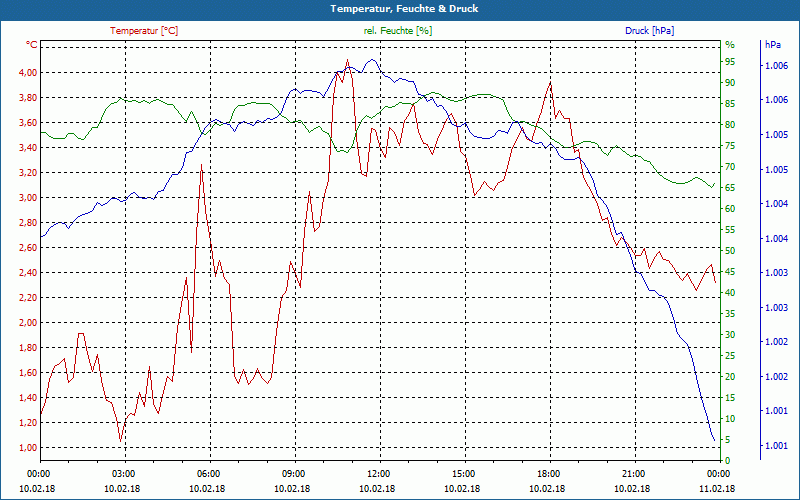Click the '1,20' temperature axis value

(x=29, y=422)
